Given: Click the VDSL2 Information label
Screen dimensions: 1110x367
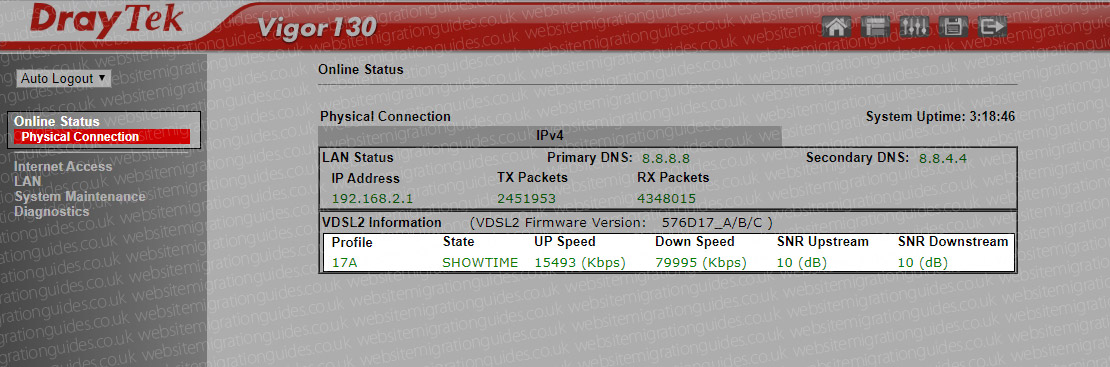Looking at the screenshot, I should (382, 222).
